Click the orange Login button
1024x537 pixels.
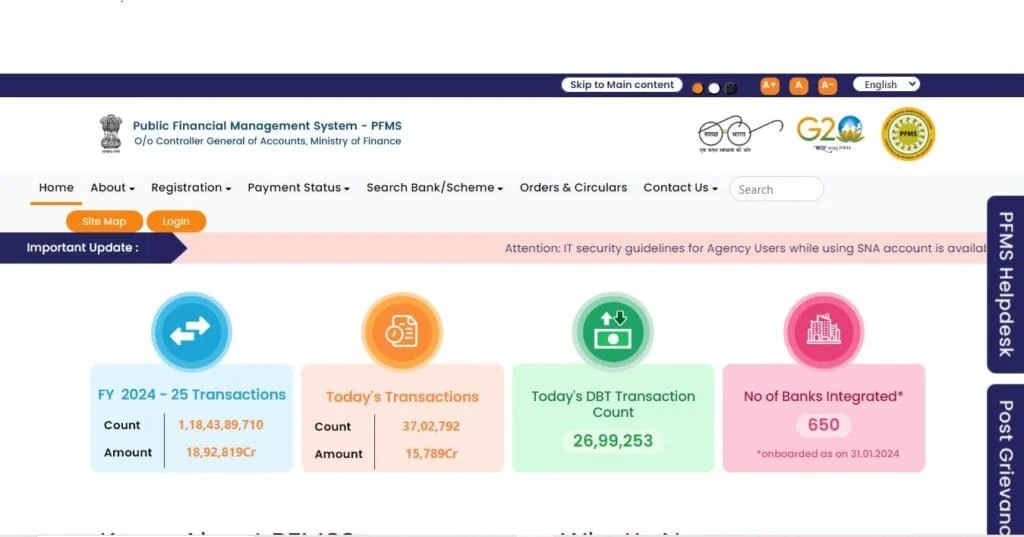click(176, 221)
